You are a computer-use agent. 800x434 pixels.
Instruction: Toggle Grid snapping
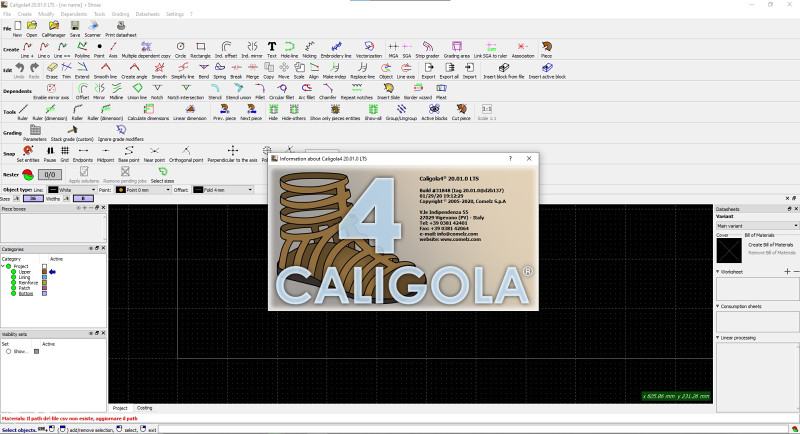[65, 154]
